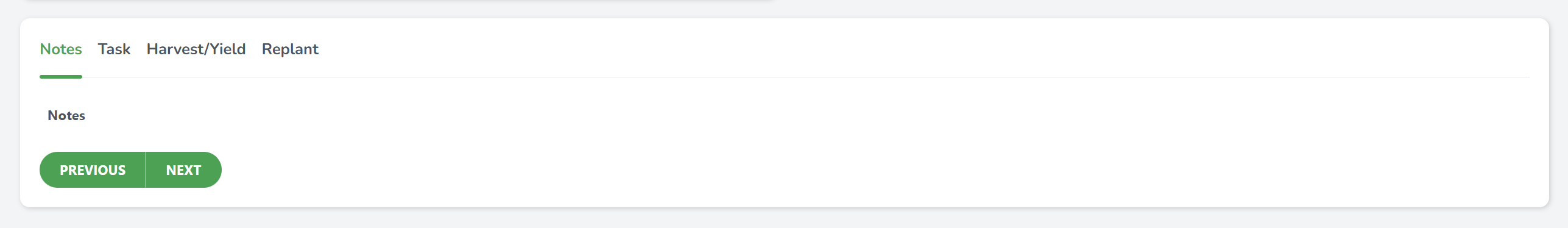Show the Task list tab

[x=114, y=49]
